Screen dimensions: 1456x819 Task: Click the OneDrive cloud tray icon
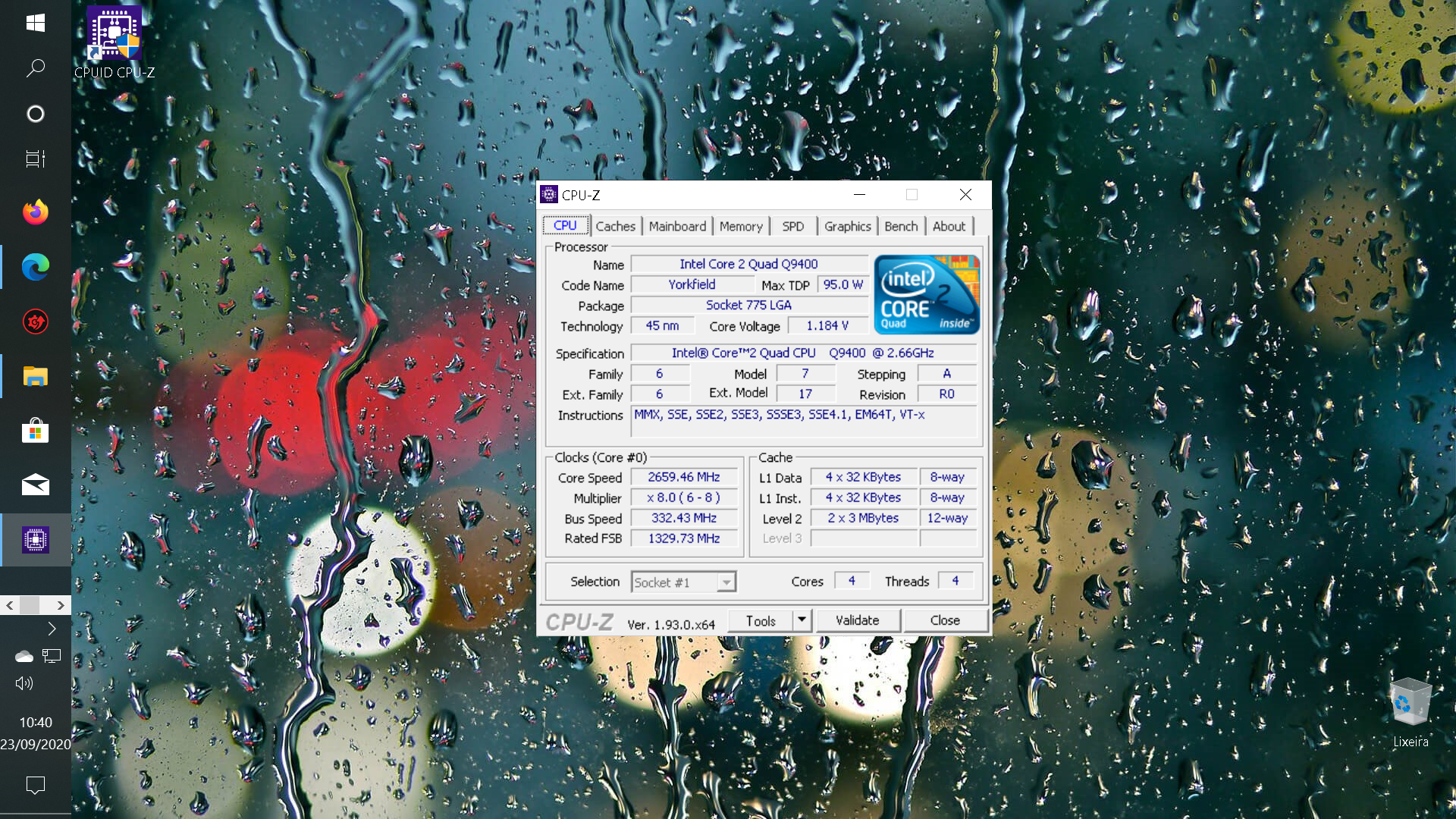point(24,656)
